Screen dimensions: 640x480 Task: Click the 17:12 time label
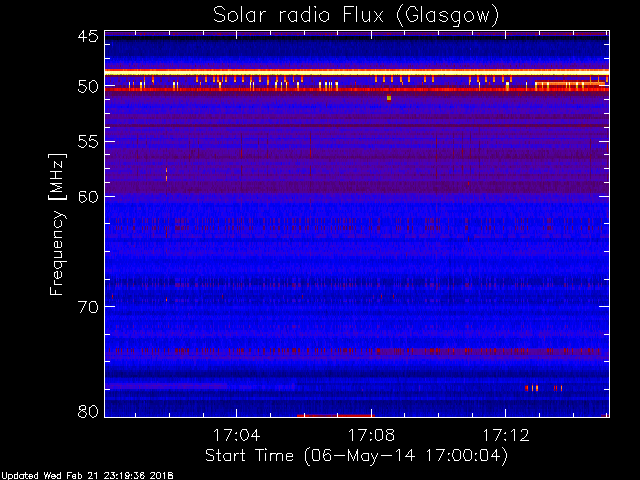pyautogui.click(x=506, y=435)
